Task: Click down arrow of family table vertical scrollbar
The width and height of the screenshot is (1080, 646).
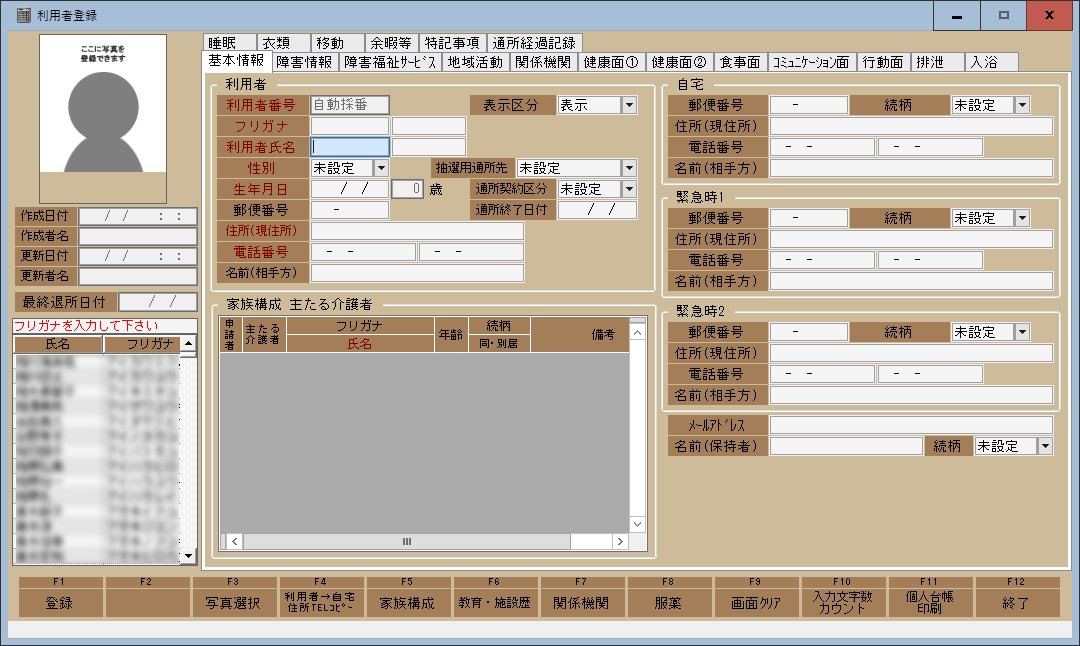Action: (637, 524)
